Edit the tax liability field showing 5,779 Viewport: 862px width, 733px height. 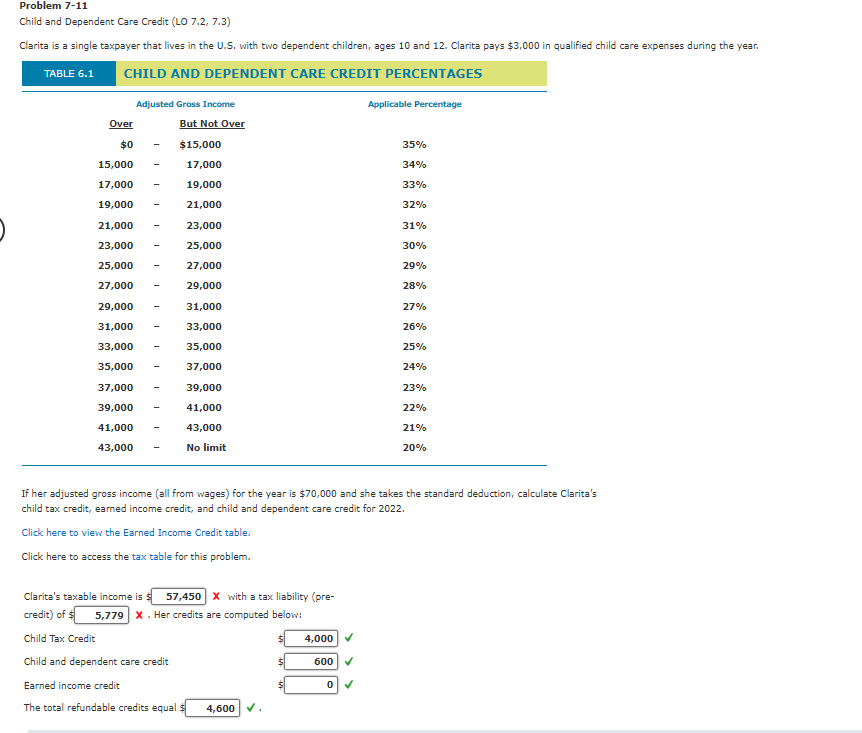coord(102,615)
